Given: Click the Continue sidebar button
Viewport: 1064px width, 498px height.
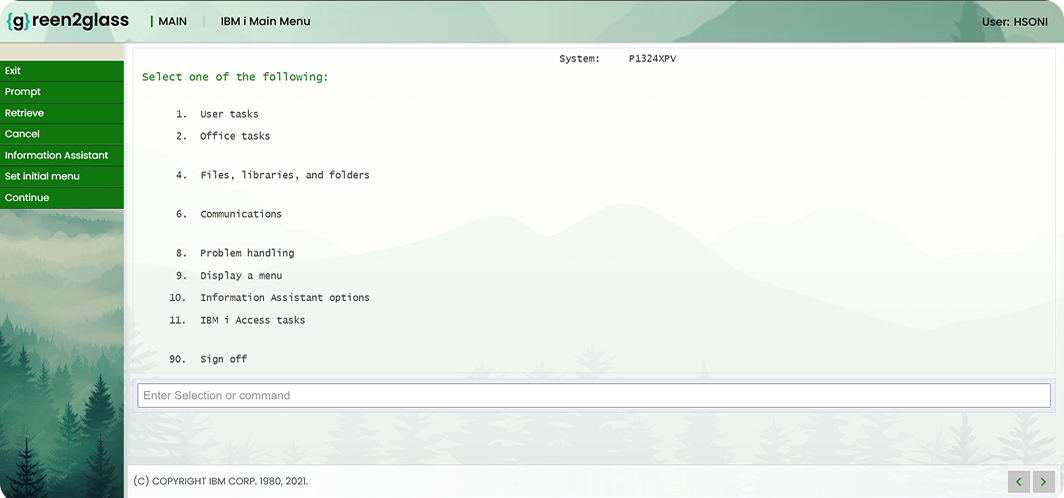Looking at the screenshot, I should point(27,197).
